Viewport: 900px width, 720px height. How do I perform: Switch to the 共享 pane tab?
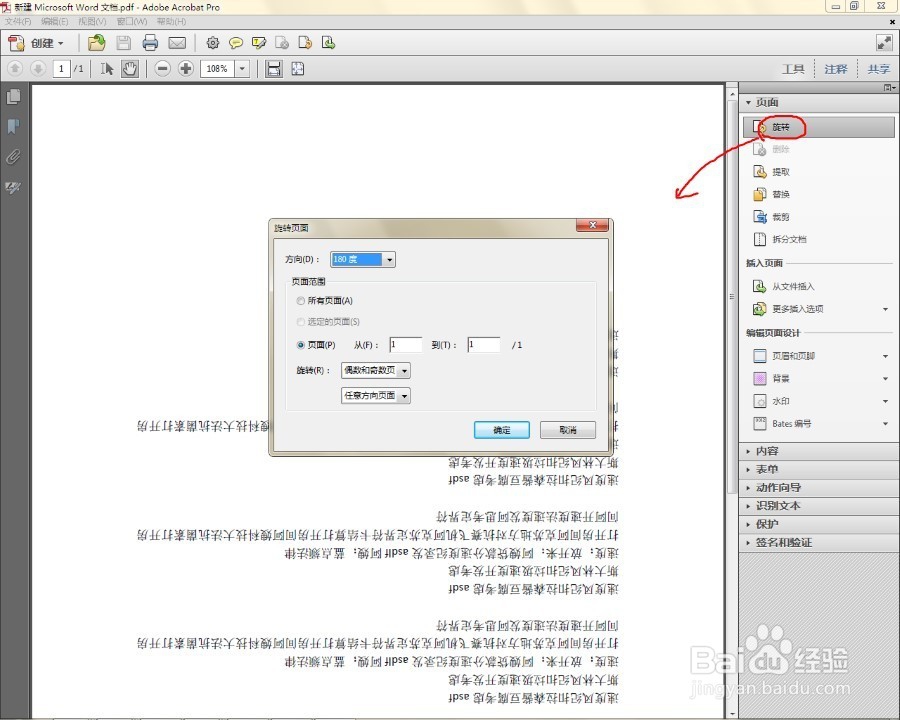878,69
